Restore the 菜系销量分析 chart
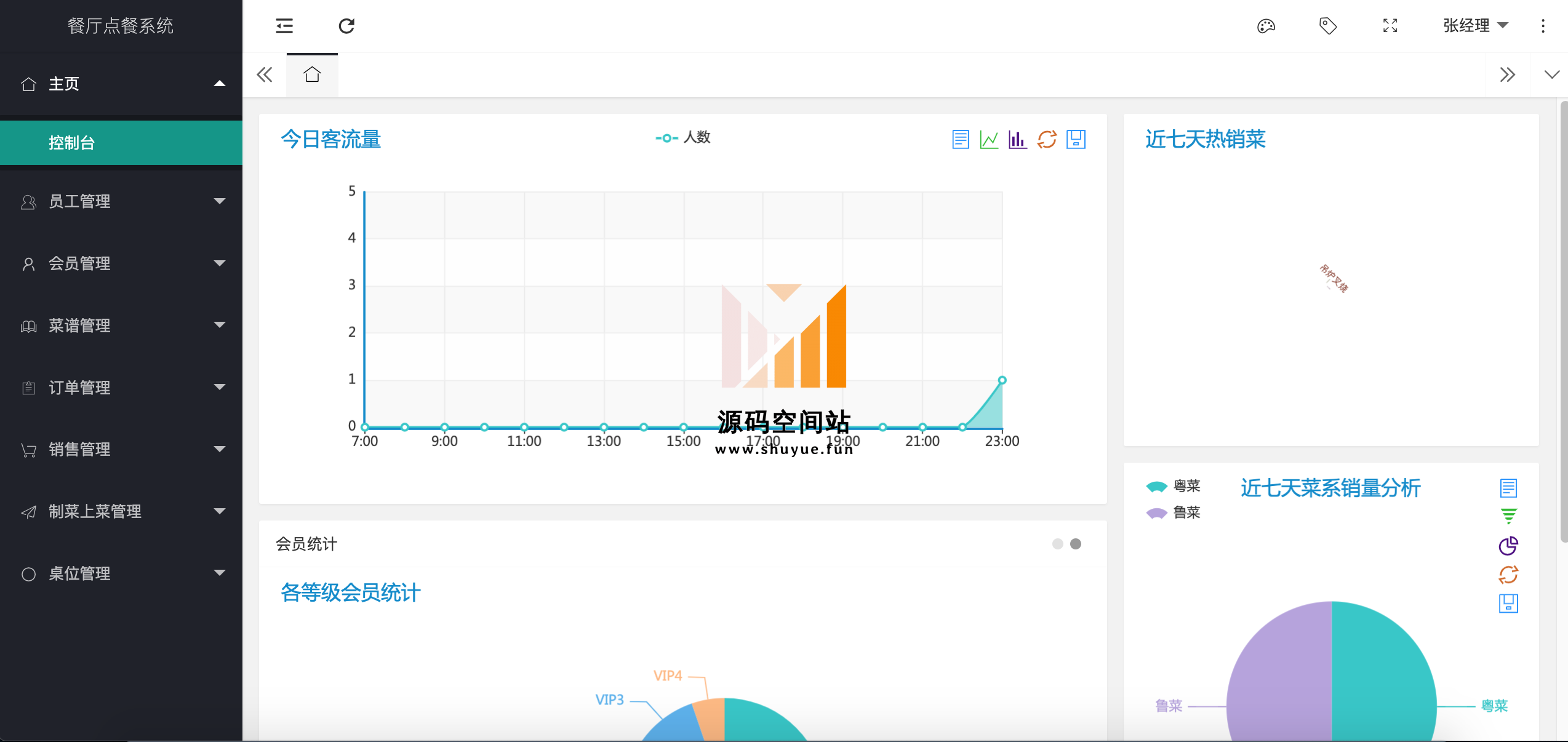 point(1508,574)
